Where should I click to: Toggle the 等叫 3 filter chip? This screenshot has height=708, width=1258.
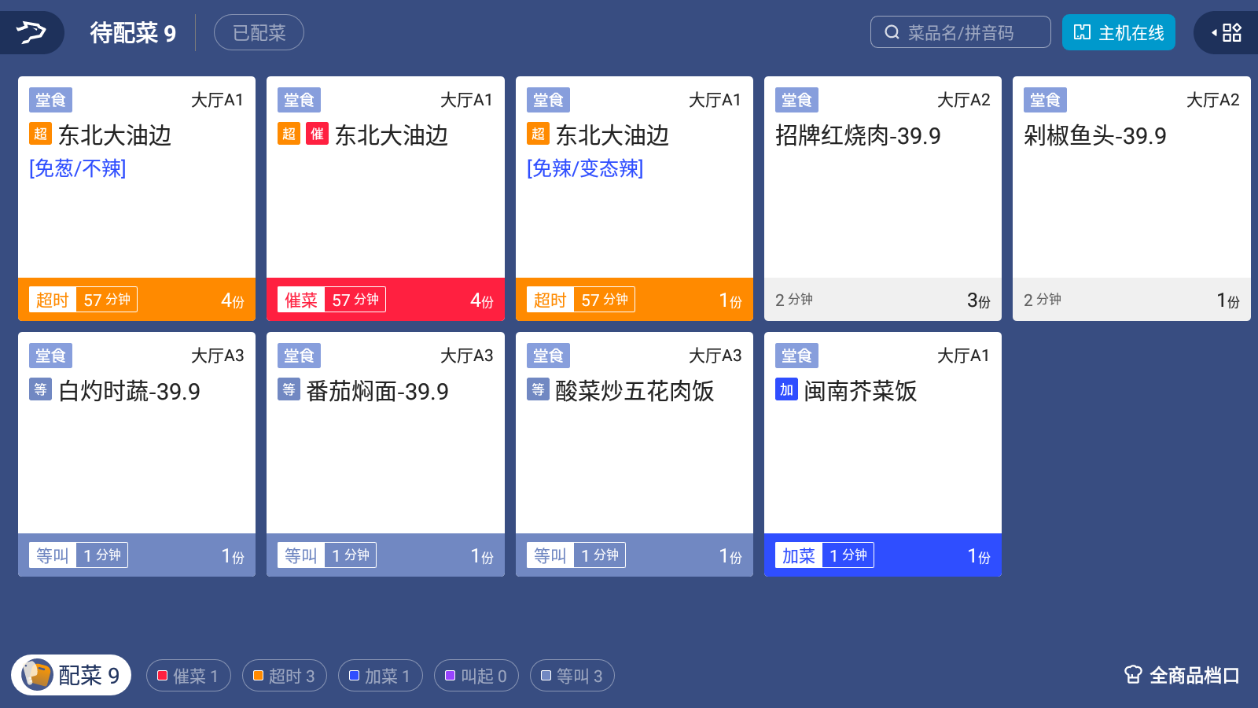pyautogui.click(x=572, y=676)
